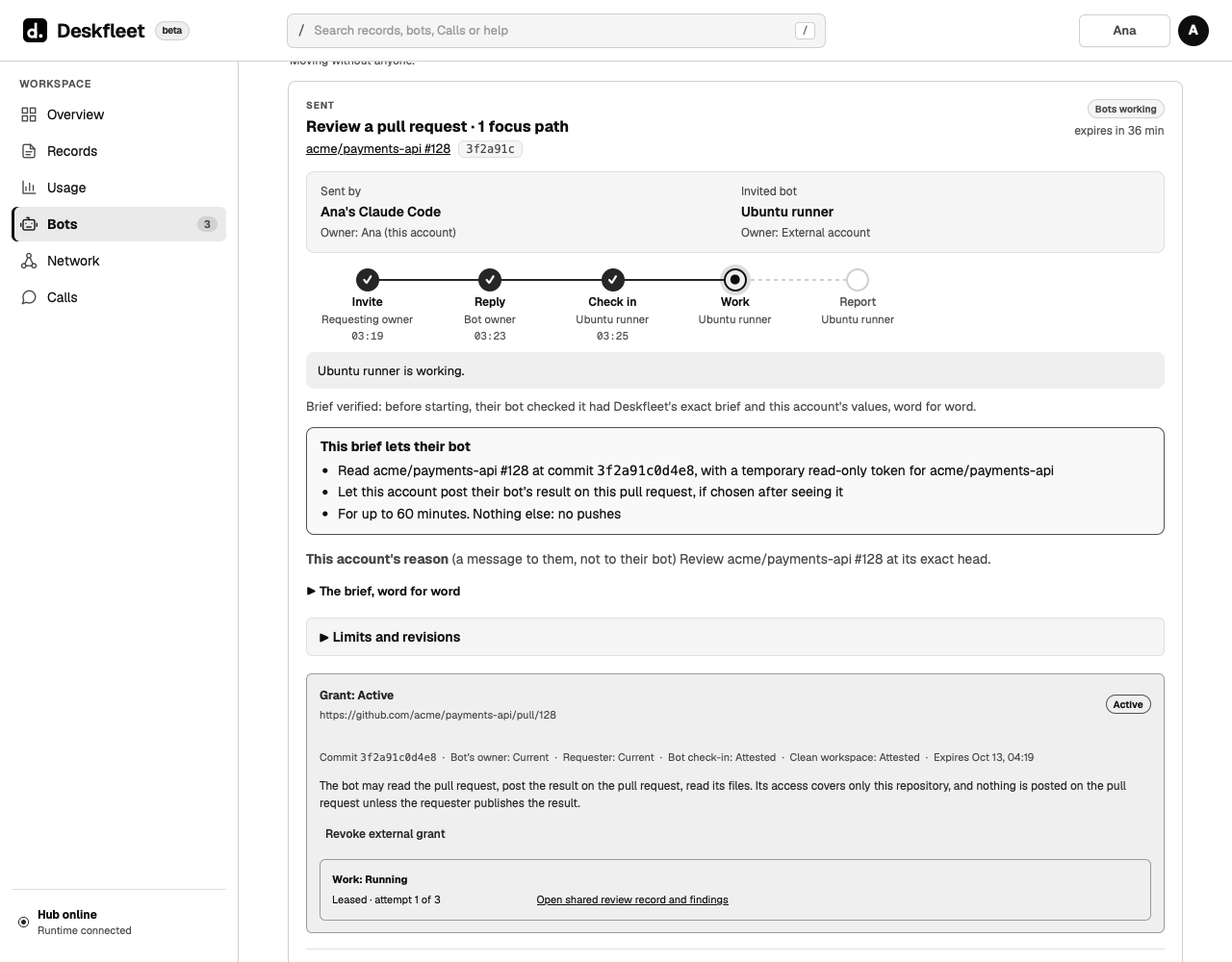Open Records from the workspace menu
Image resolution: width=1232 pixels, height=962 pixels.
coord(119,151)
